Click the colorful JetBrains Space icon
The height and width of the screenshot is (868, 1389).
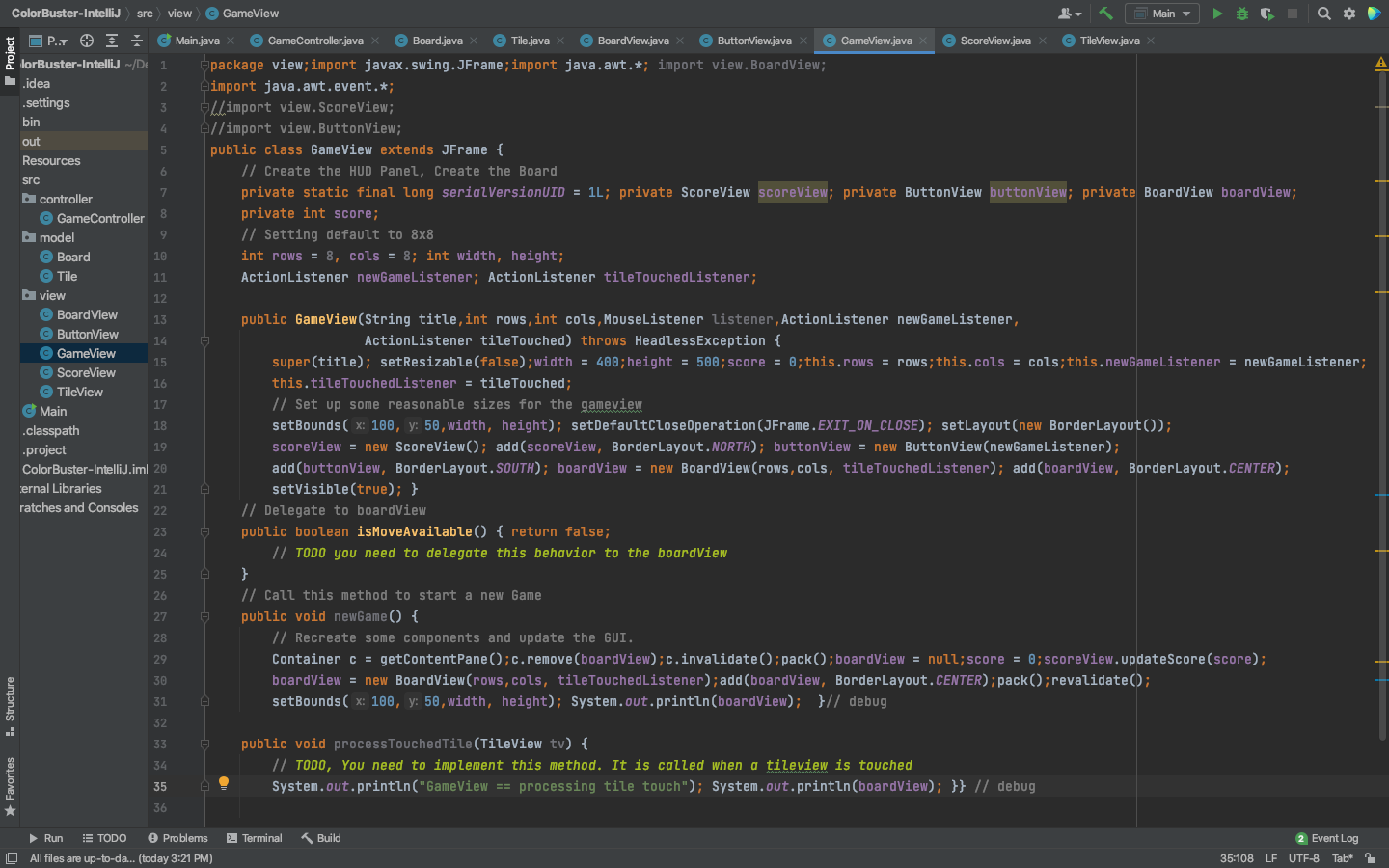click(1374, 14)
